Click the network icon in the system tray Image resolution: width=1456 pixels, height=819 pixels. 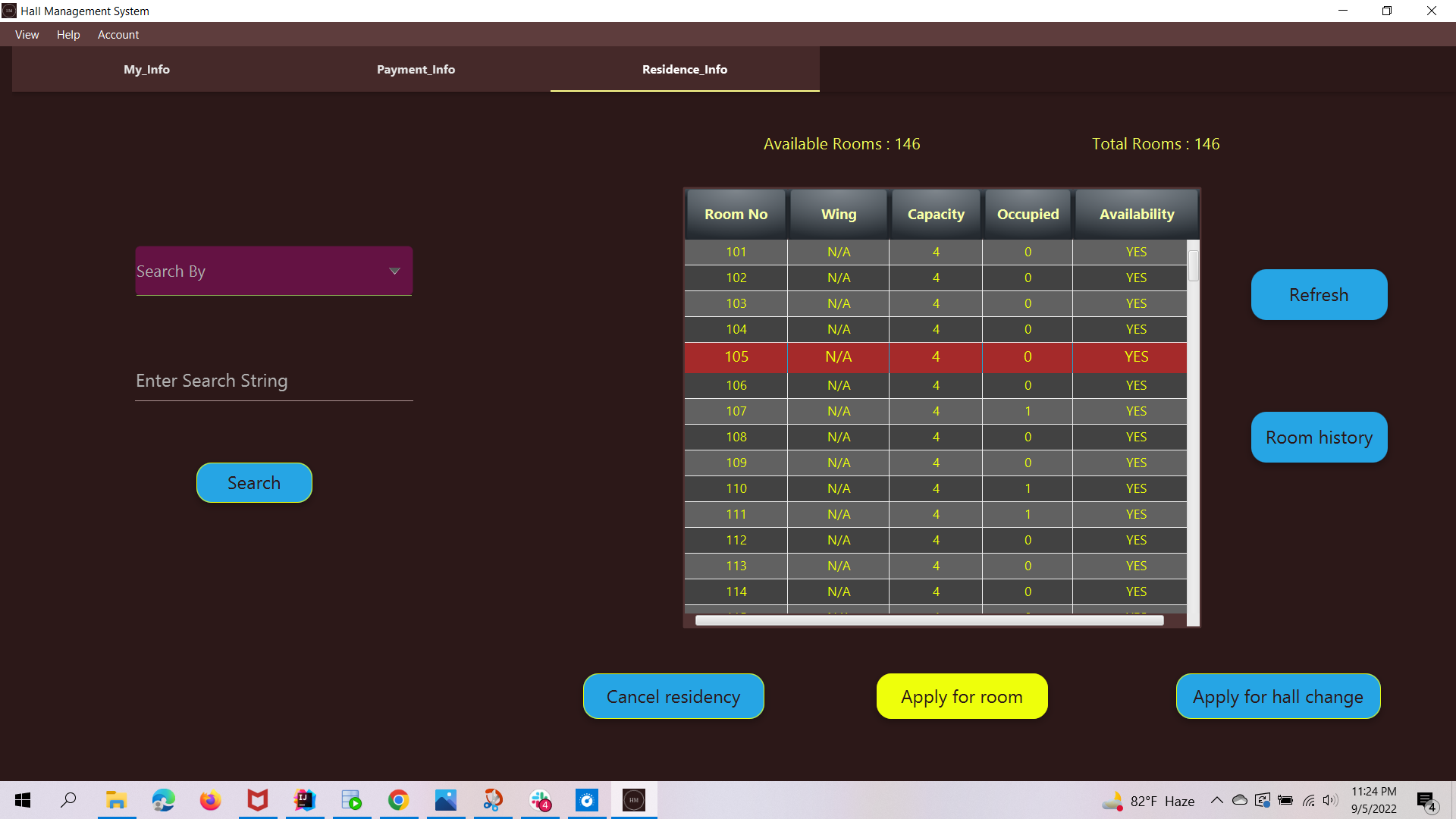[1309, 800]
